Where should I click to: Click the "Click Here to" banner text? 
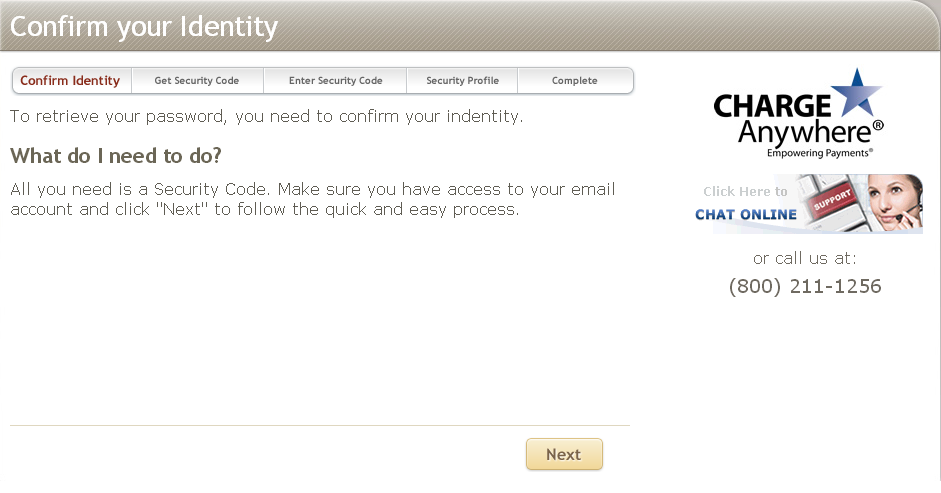click(x=745, y=191)
